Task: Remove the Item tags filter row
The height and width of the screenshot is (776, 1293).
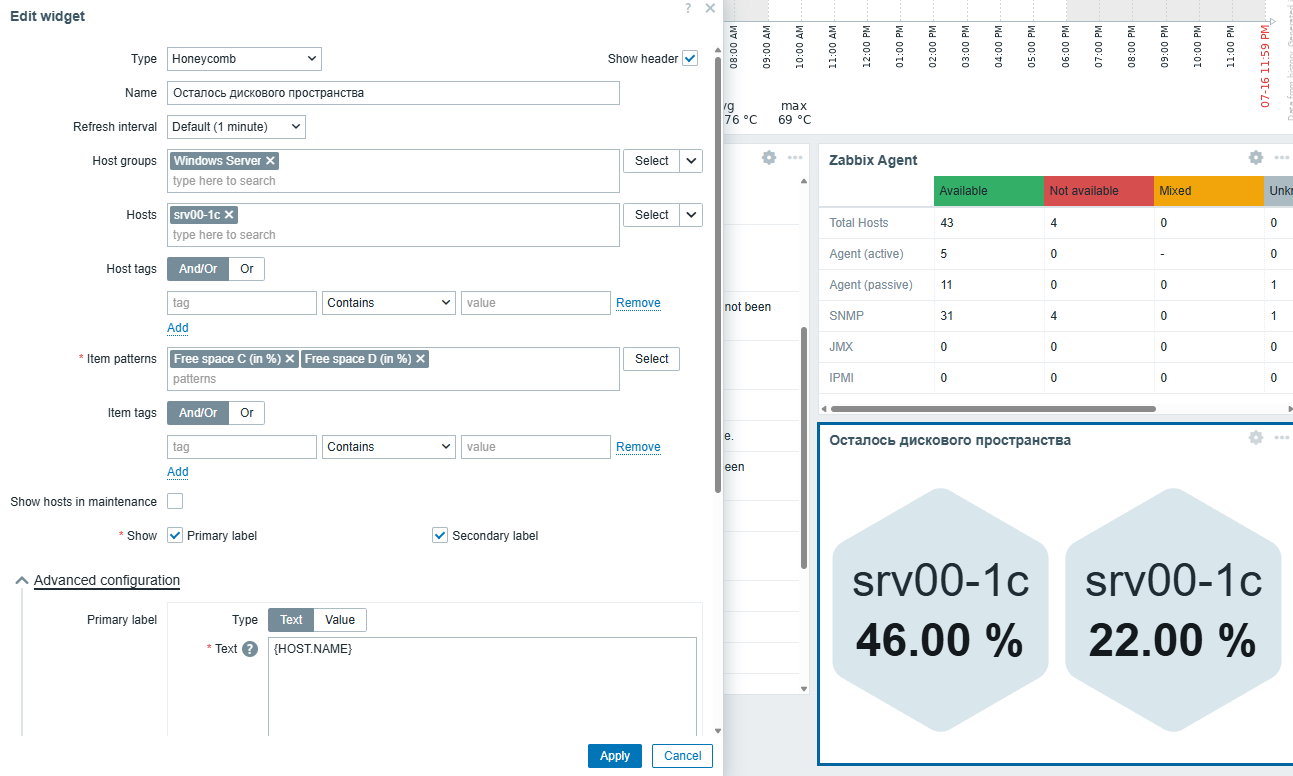Action: (638, 447)
